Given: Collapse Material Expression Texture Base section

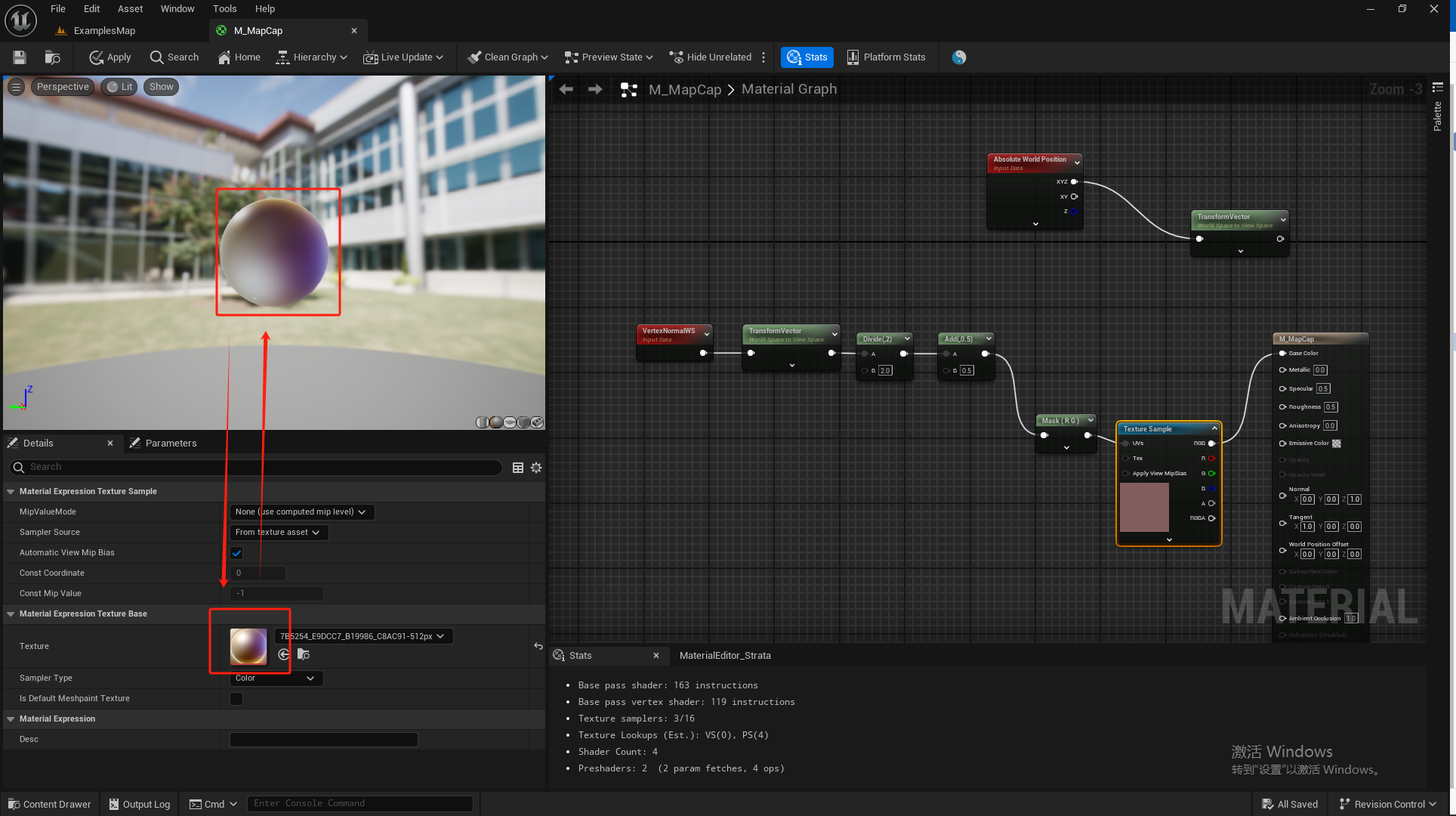Looking at the screenshot, I should tap(11, 614).
